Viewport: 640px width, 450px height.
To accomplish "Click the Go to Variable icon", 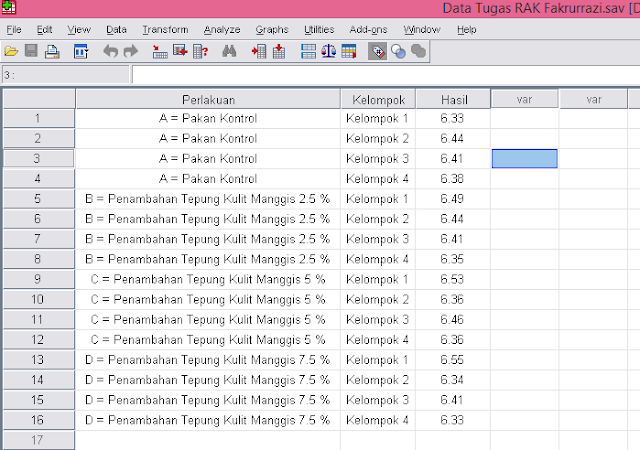I will point(180,51).
